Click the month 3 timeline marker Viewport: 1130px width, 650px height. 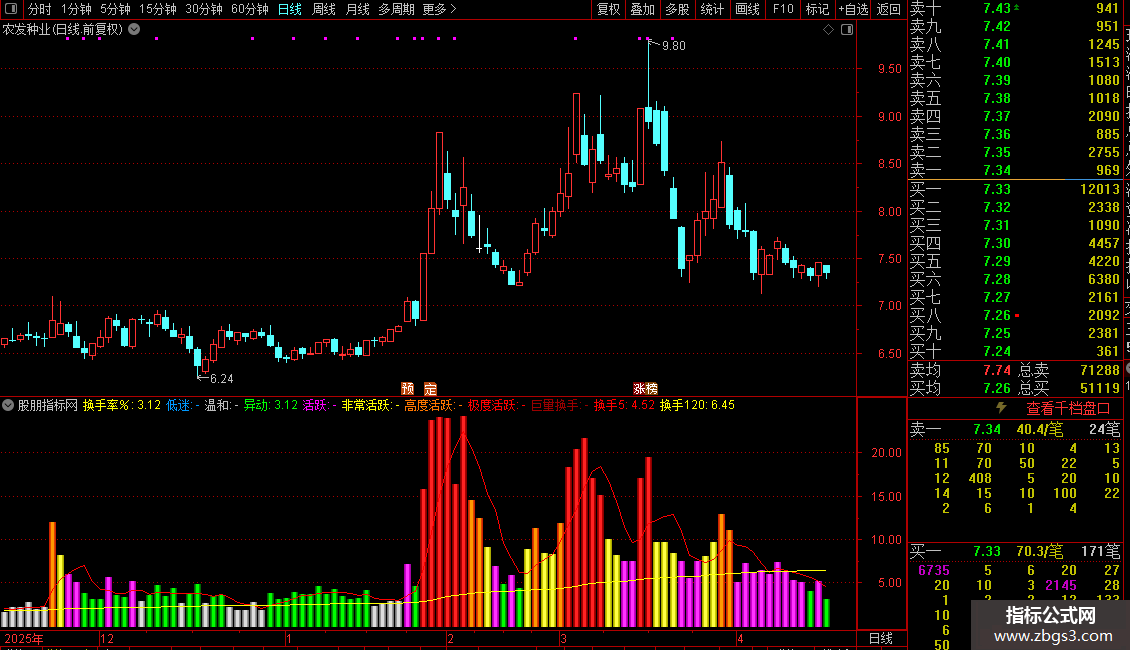click(564, 638)
